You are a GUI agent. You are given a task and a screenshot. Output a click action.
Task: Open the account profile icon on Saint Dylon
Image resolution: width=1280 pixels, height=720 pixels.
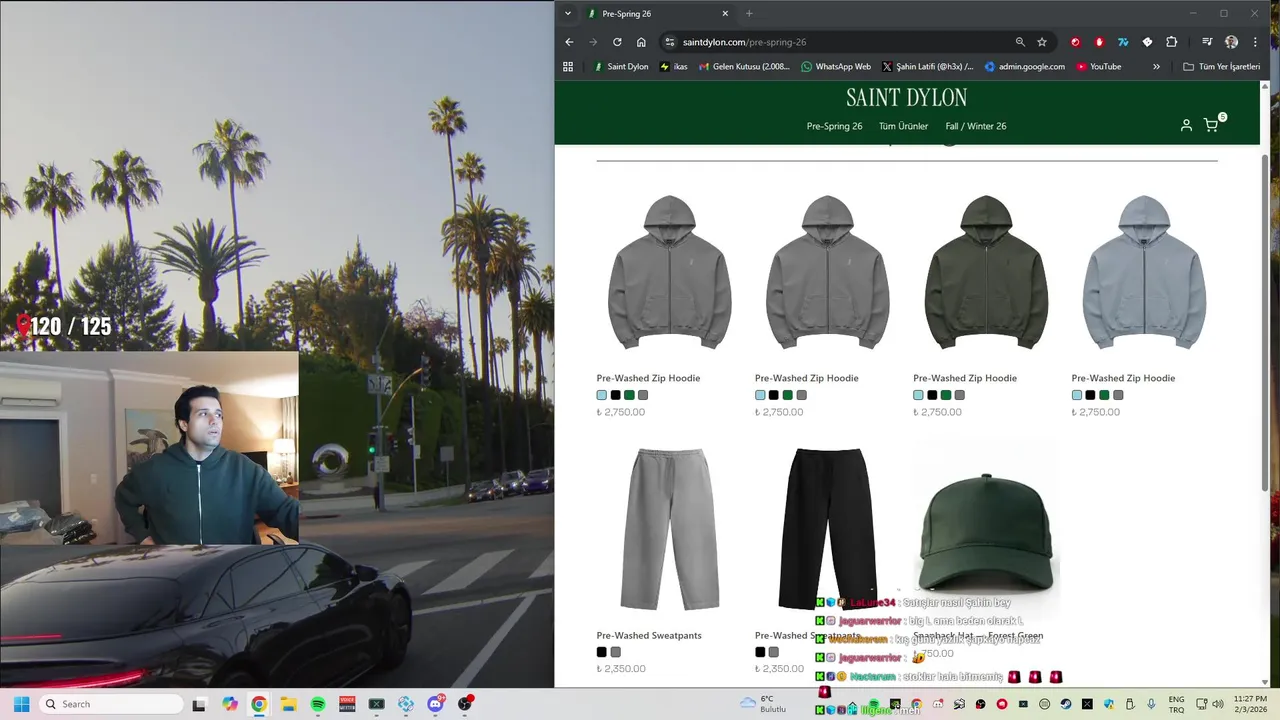tap(1186, 125)
